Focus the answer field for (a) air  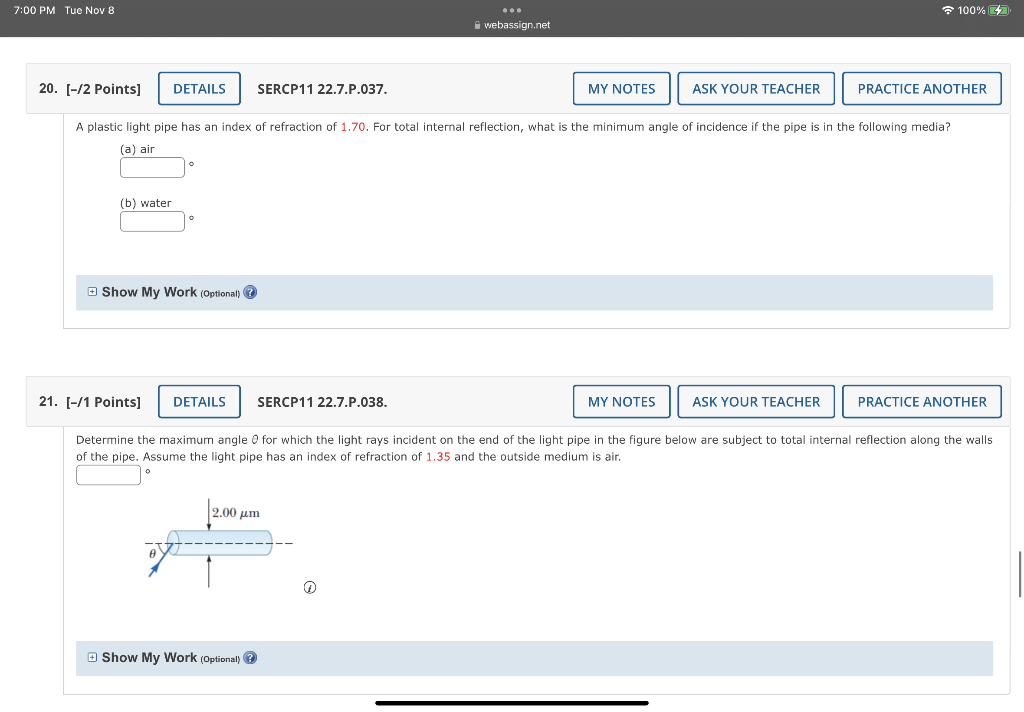coord(152,167)
